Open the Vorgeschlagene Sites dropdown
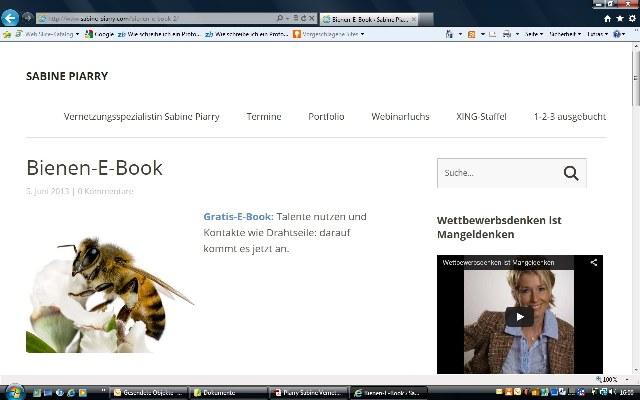 point(329,34)
